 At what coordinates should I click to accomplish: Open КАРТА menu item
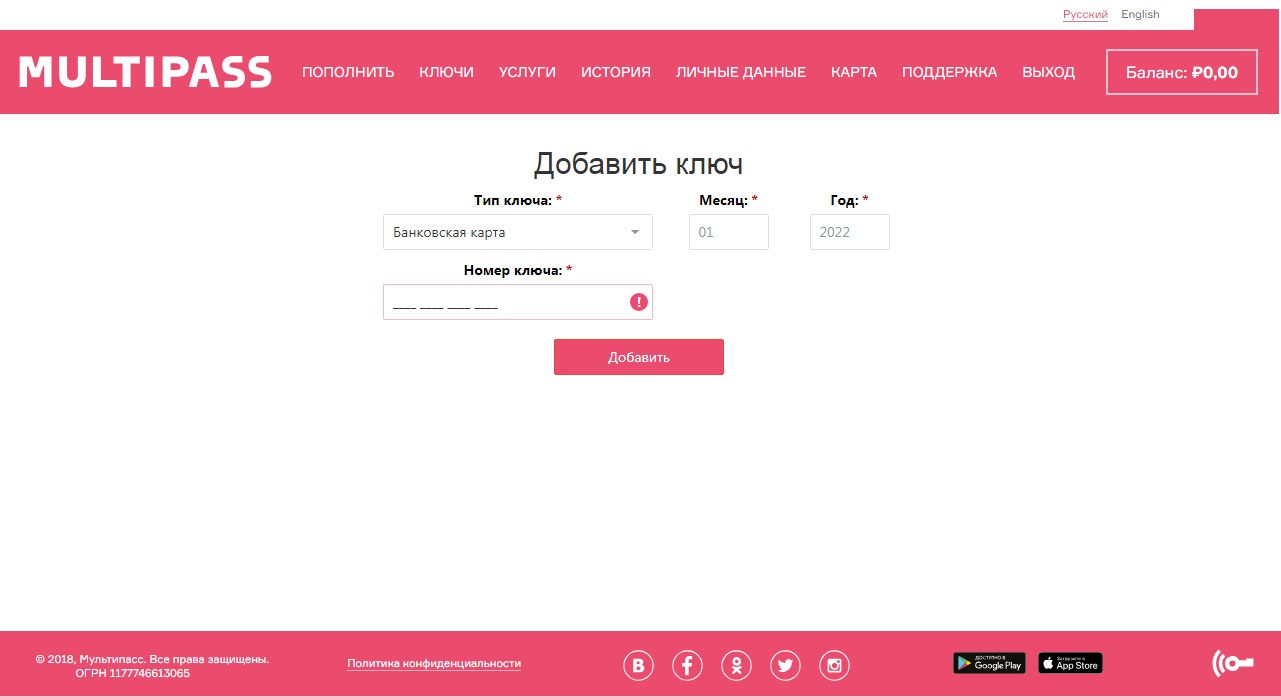854,72
